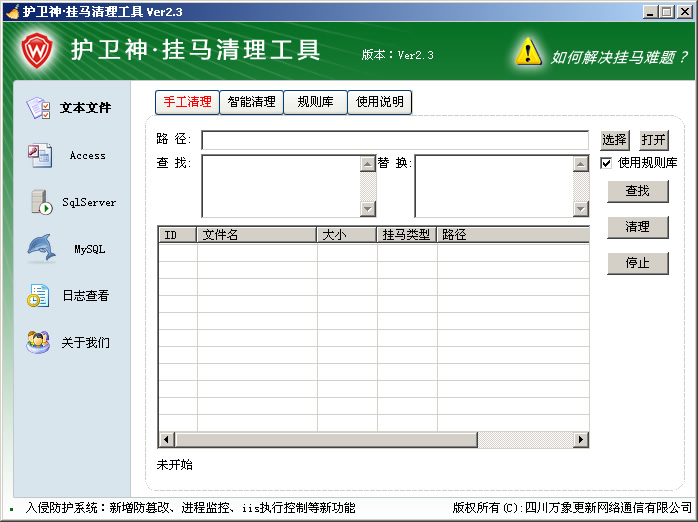This screenshot has width=698, height=522.
Task: Click the MySQL dolphin icon
Action: 41,247
